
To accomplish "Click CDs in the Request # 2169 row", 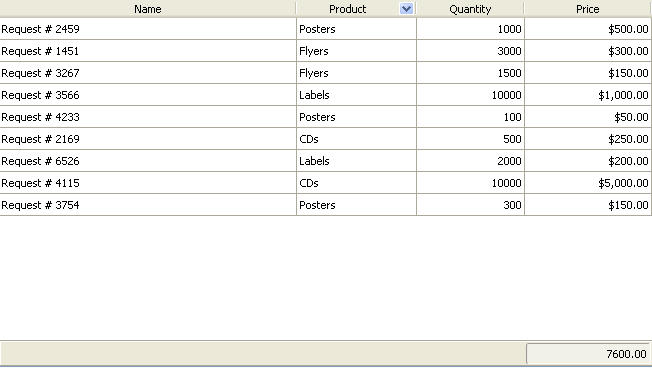I will pos(356,139).
